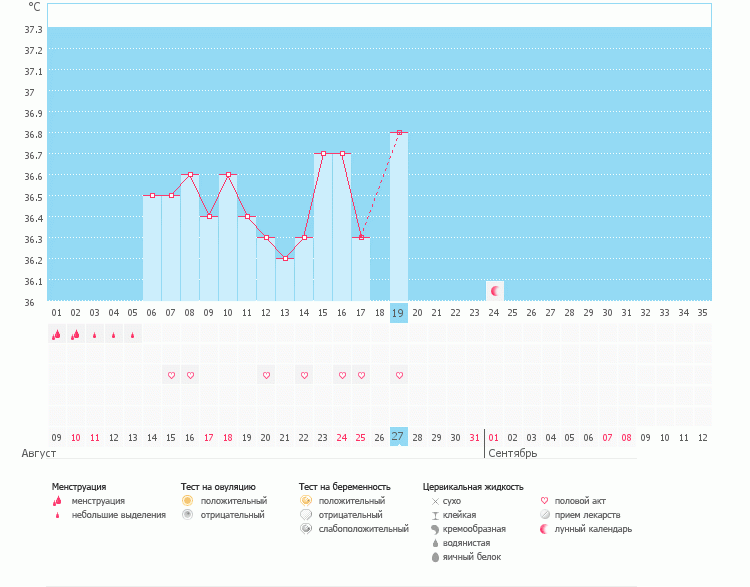
Task: Click the heart icon under cycle day 19
Action: [x=399, y=375]
